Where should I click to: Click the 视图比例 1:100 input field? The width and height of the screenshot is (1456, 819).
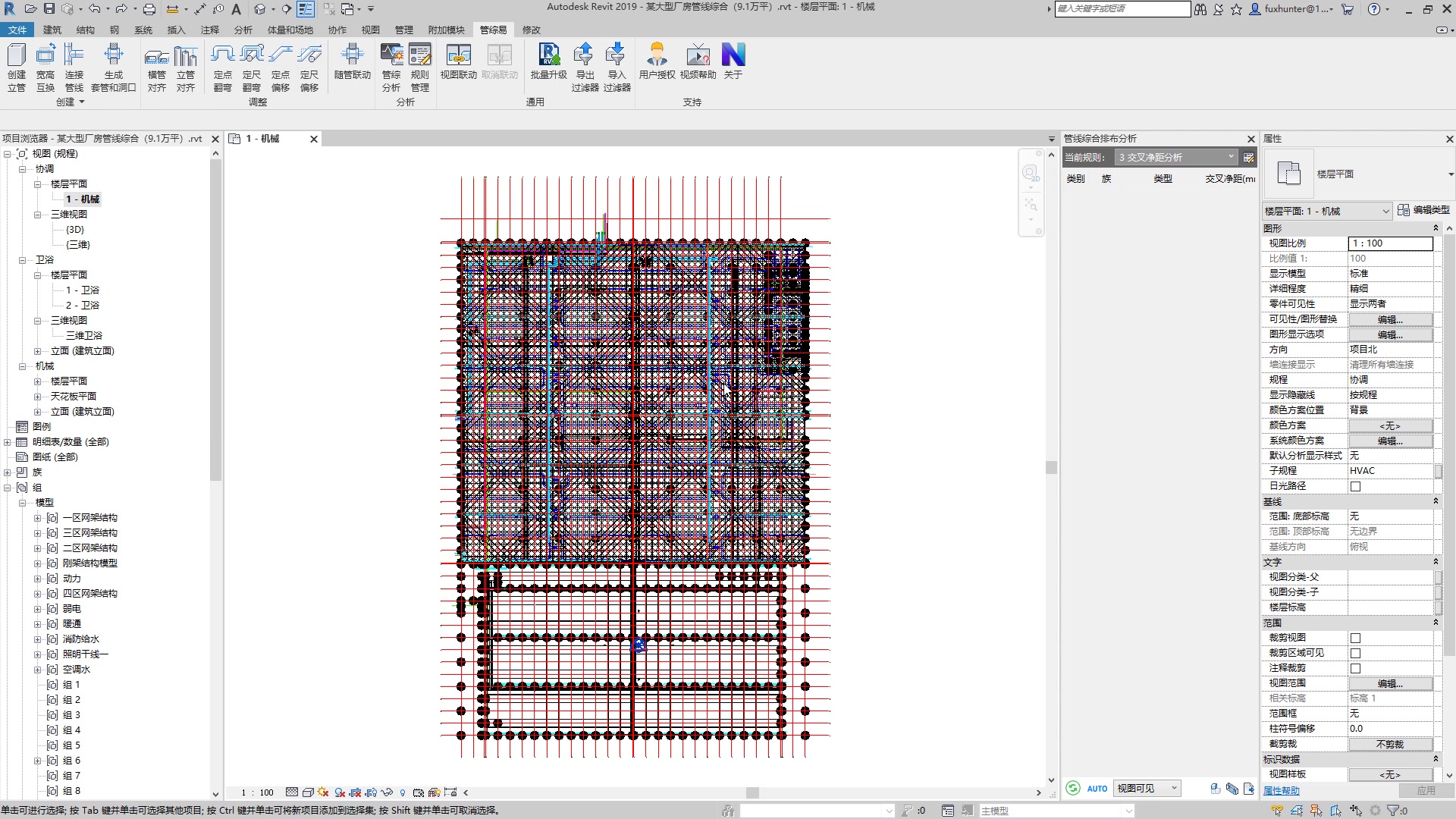click(x=1390, y=243)
